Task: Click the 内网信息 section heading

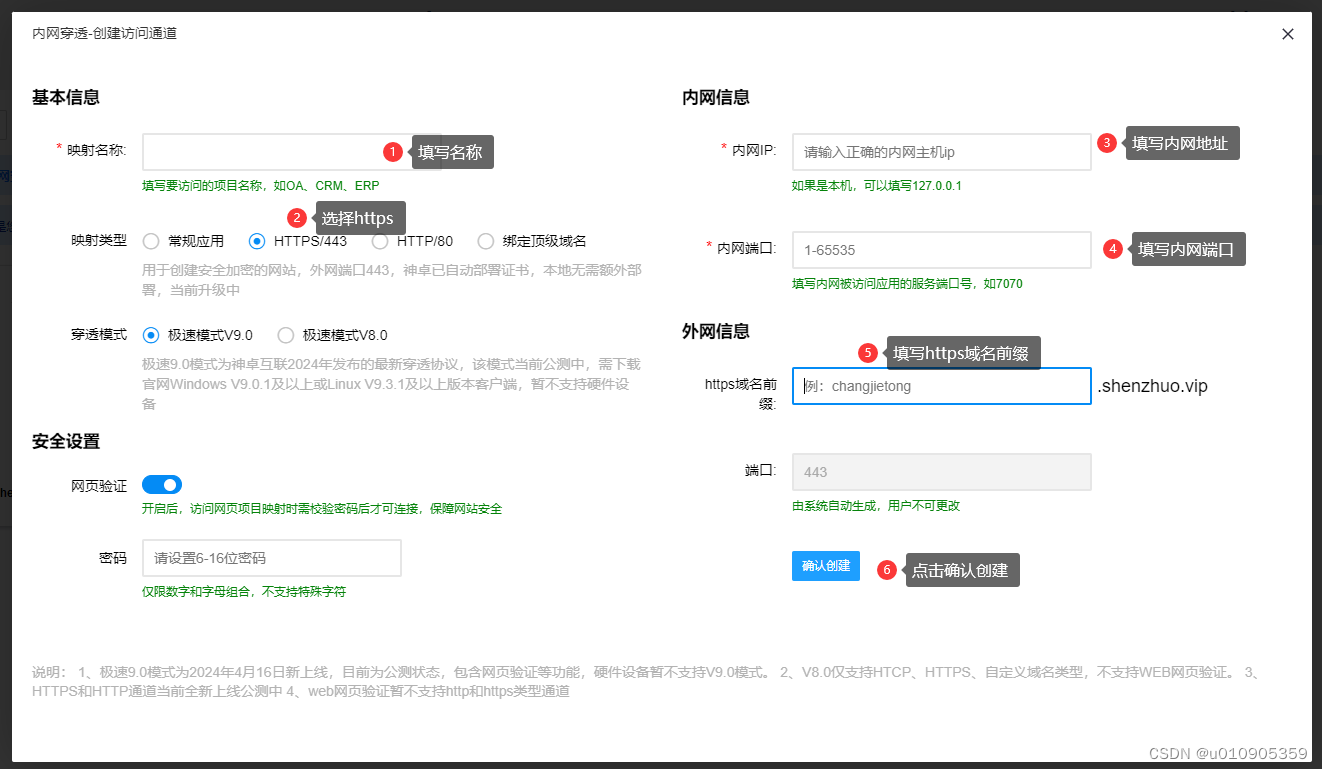Action: coord(716,97)
